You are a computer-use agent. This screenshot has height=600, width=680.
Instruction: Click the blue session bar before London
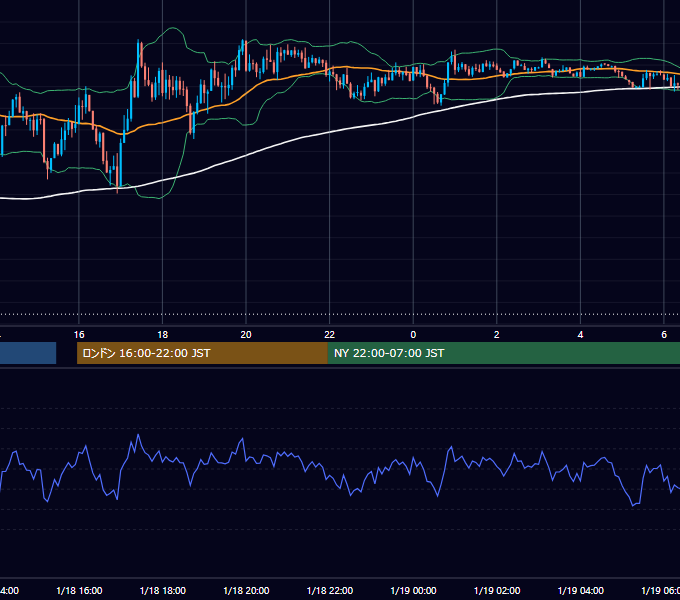(x=28, y=353)
